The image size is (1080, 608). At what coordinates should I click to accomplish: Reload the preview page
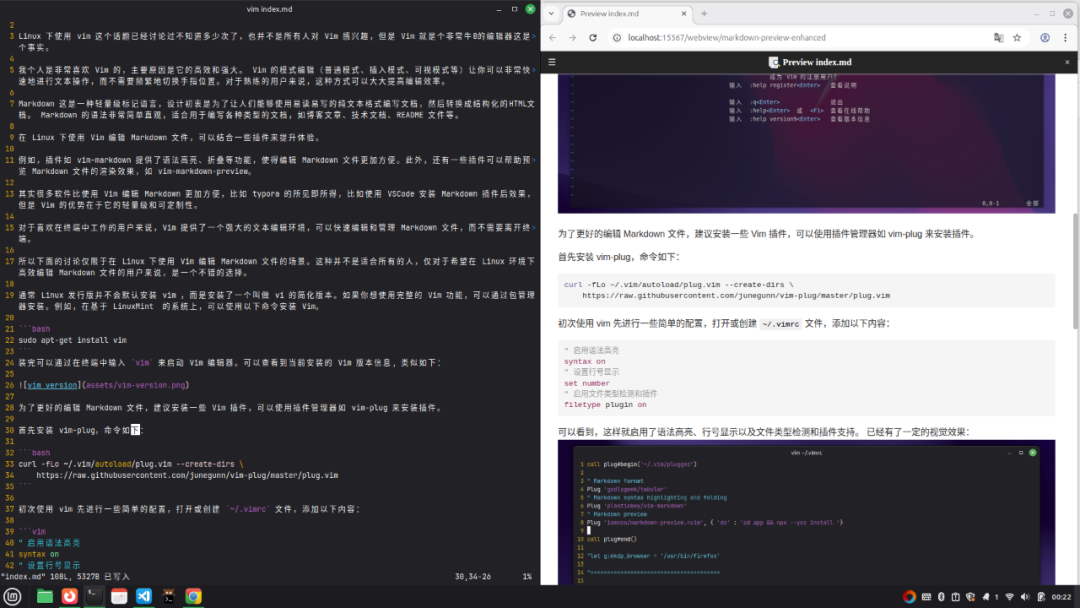pos(593,38)
